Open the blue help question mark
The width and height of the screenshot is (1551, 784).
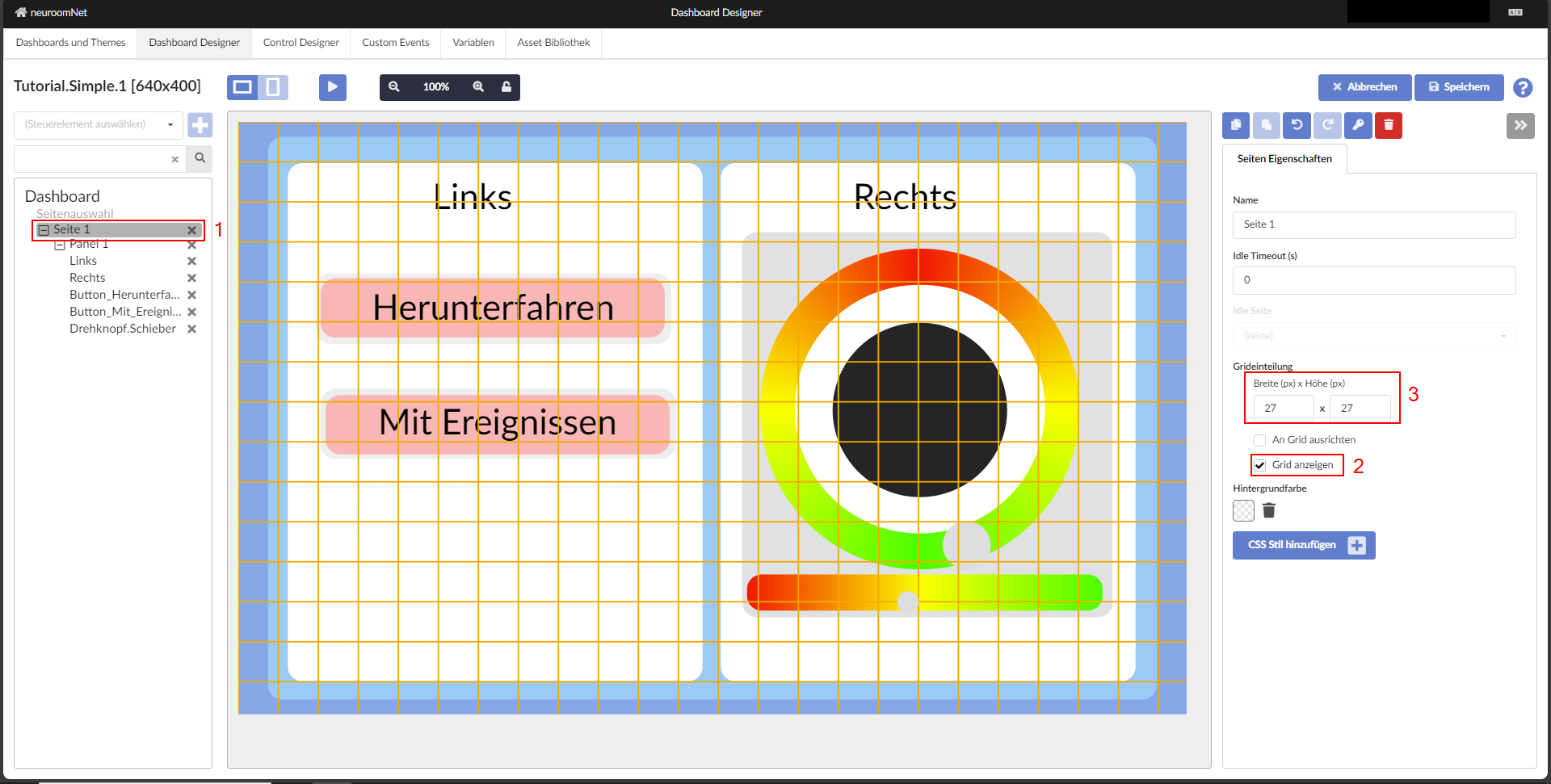1523,88
